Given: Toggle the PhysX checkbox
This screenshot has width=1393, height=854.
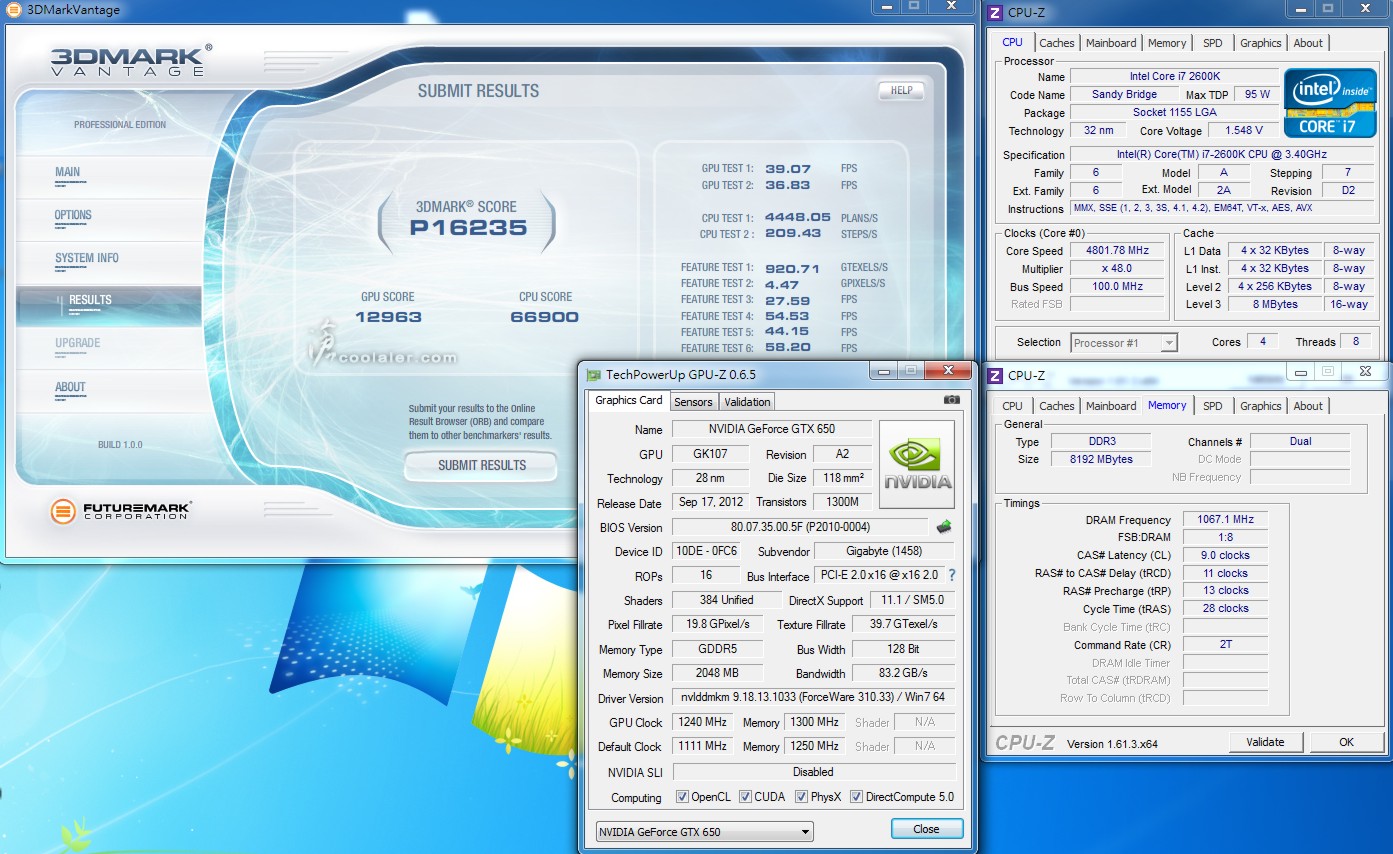Looking at the screenshot, I should (x=802, y=797).
